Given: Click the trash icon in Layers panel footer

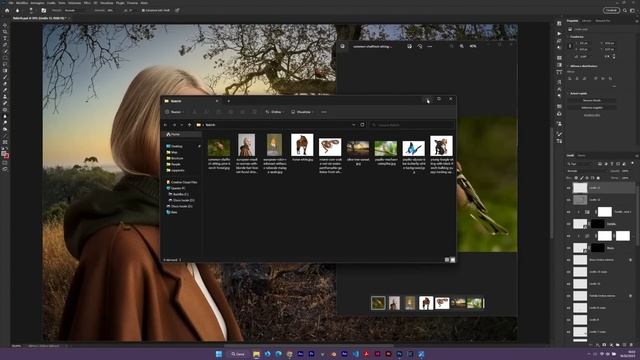Looking at the screenshot, I should (x=631, y=345).
